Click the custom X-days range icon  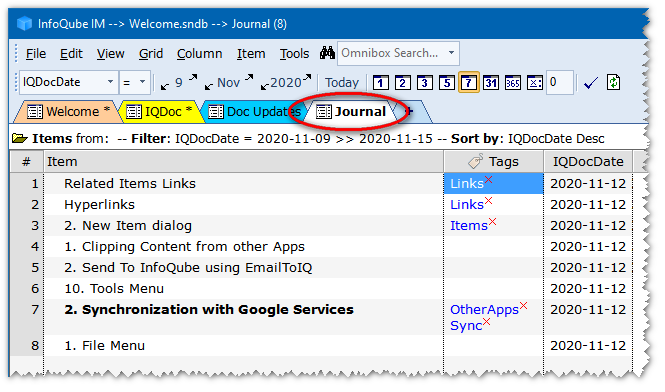[x=535, y=83]
